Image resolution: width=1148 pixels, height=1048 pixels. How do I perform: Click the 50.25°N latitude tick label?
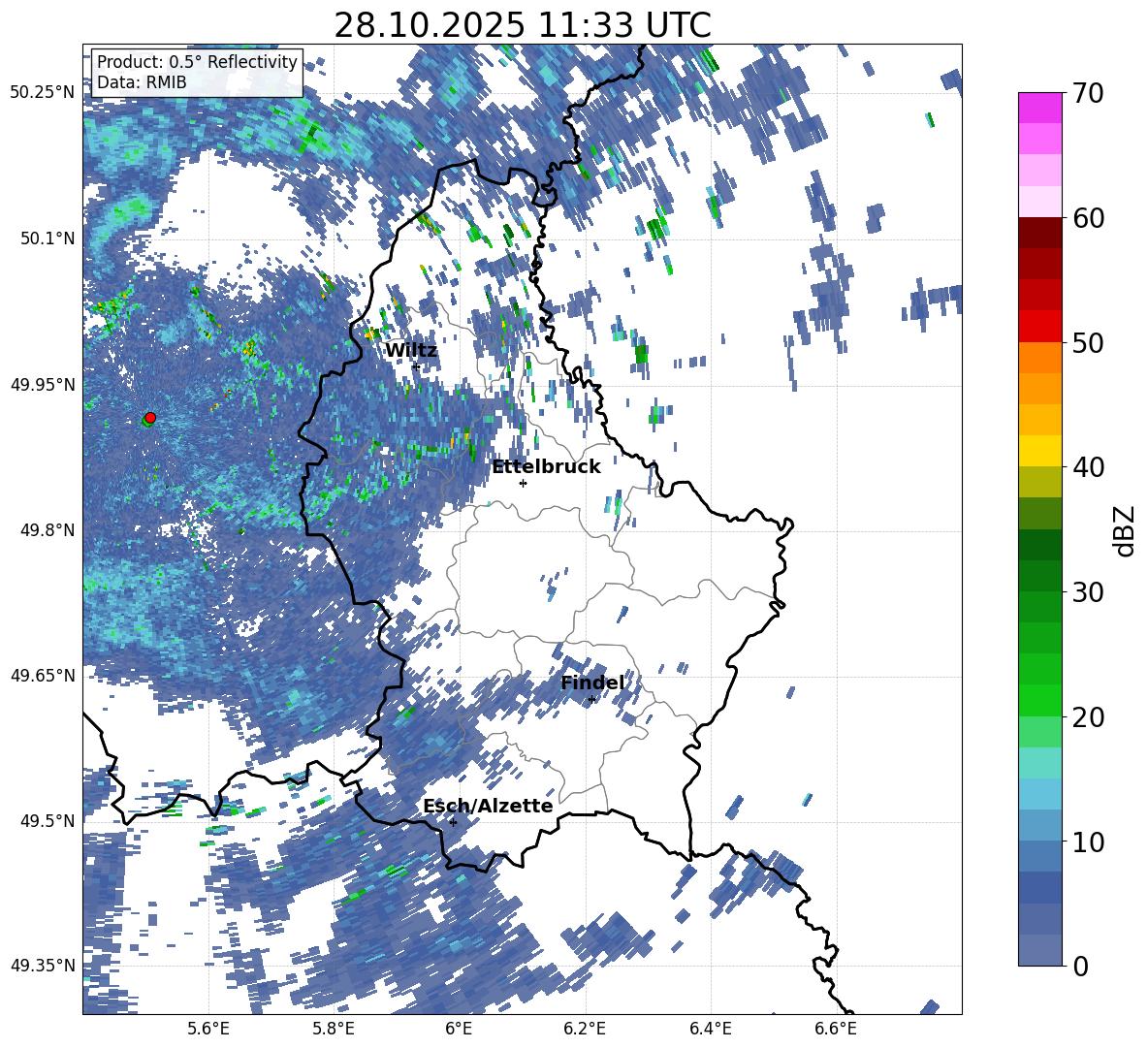pyautogui.click(x=43, y=93)
